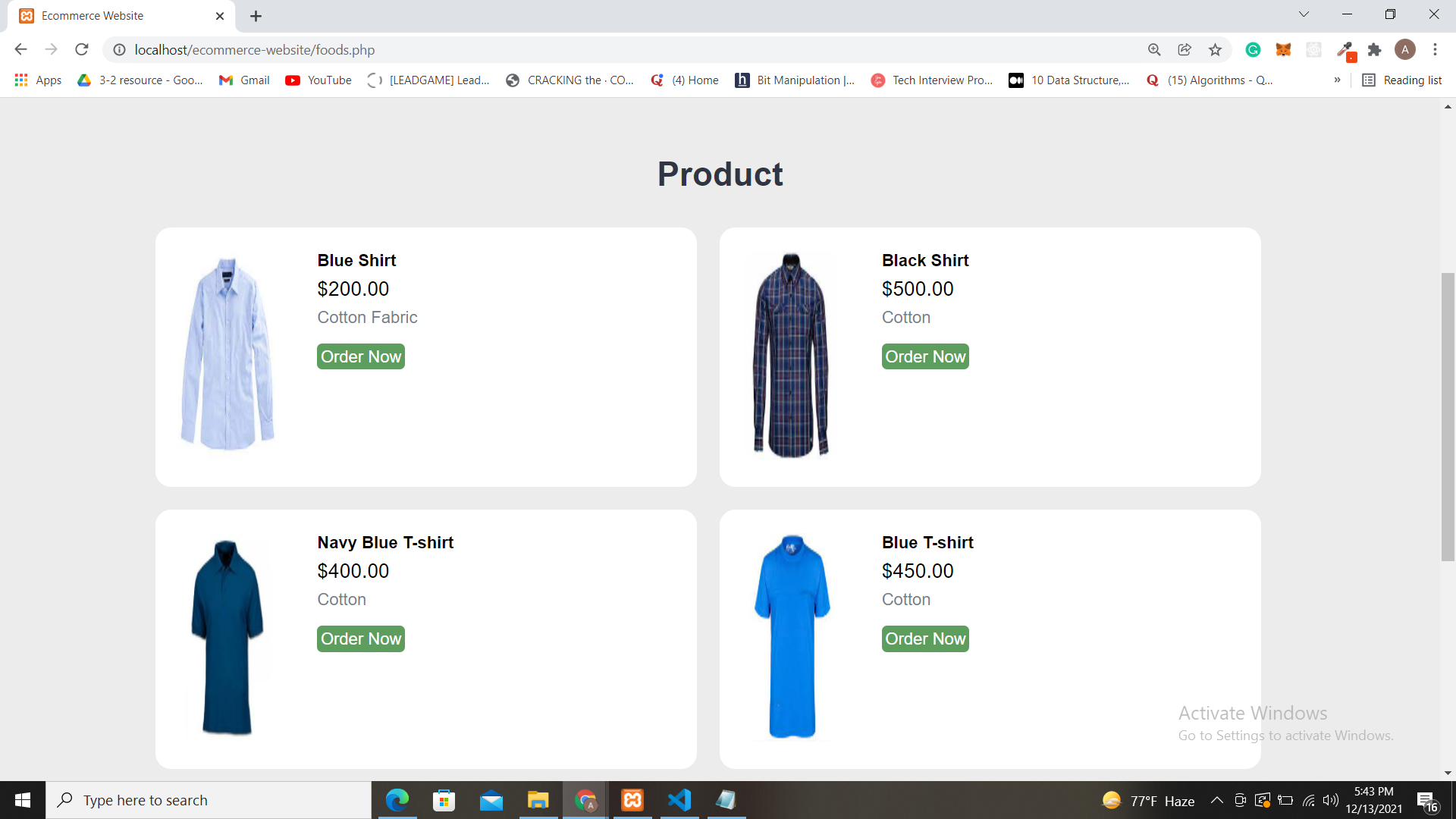Open the Gmail bookmark
Viewport: 1456px width, 819px height.
[244, 80]
